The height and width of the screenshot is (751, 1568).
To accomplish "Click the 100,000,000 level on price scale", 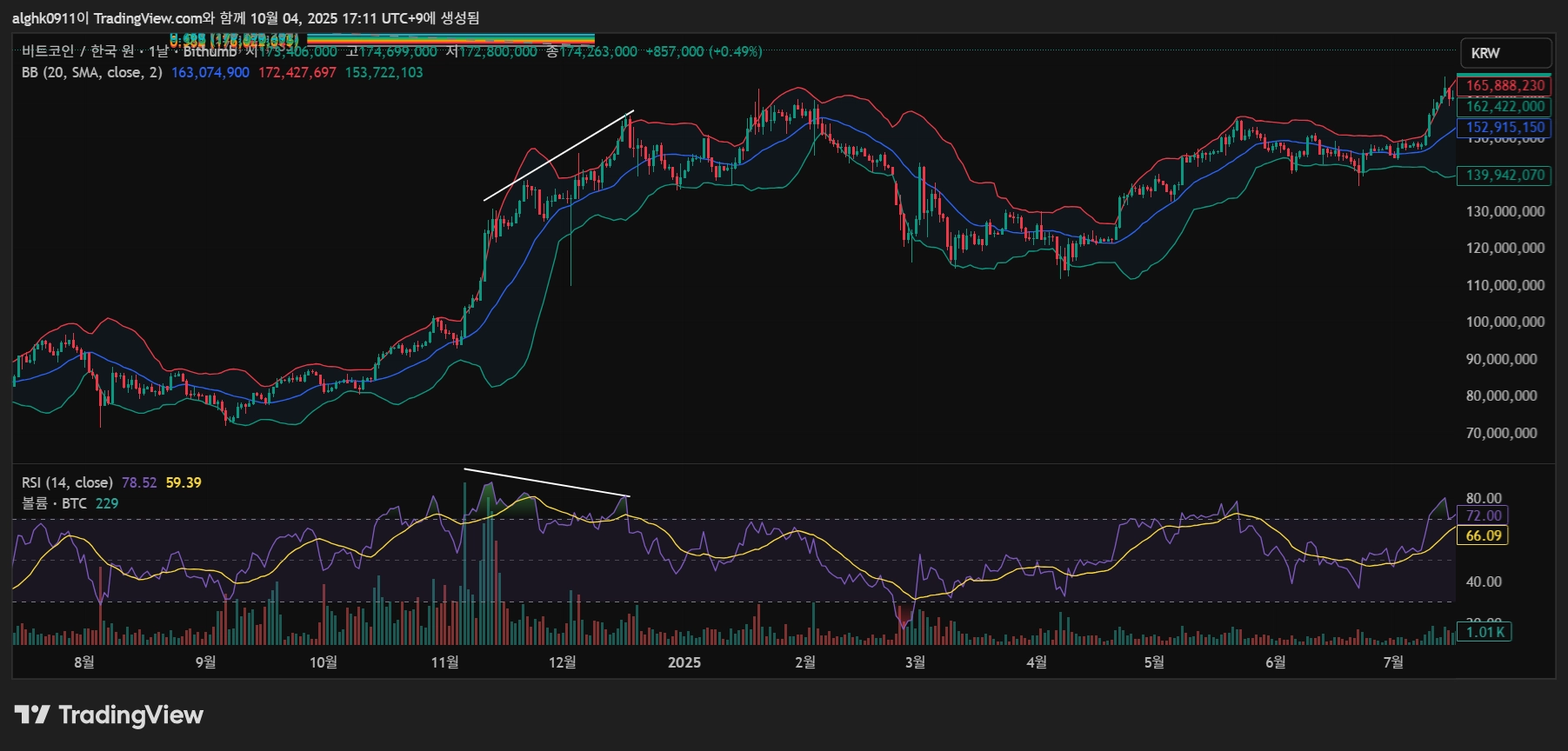I will coord(1505,322).
